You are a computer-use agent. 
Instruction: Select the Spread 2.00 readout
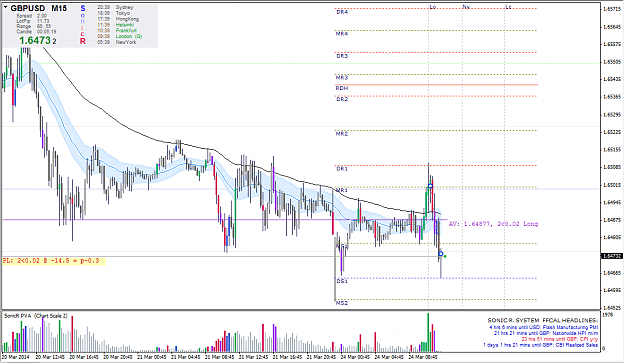[31, 16]
